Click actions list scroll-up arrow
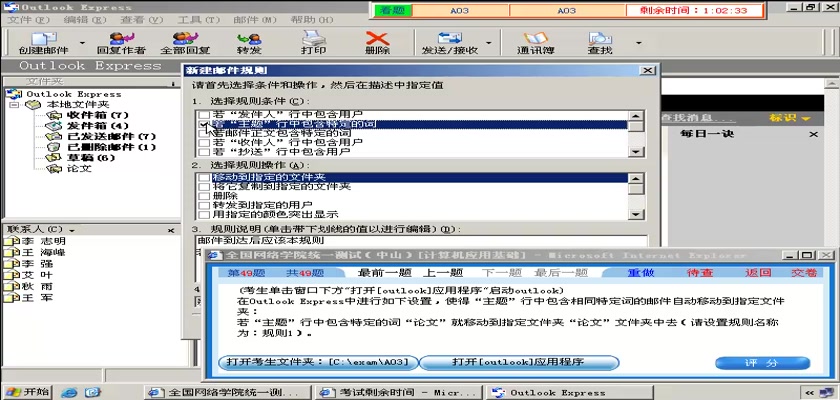 coord(636,178)
